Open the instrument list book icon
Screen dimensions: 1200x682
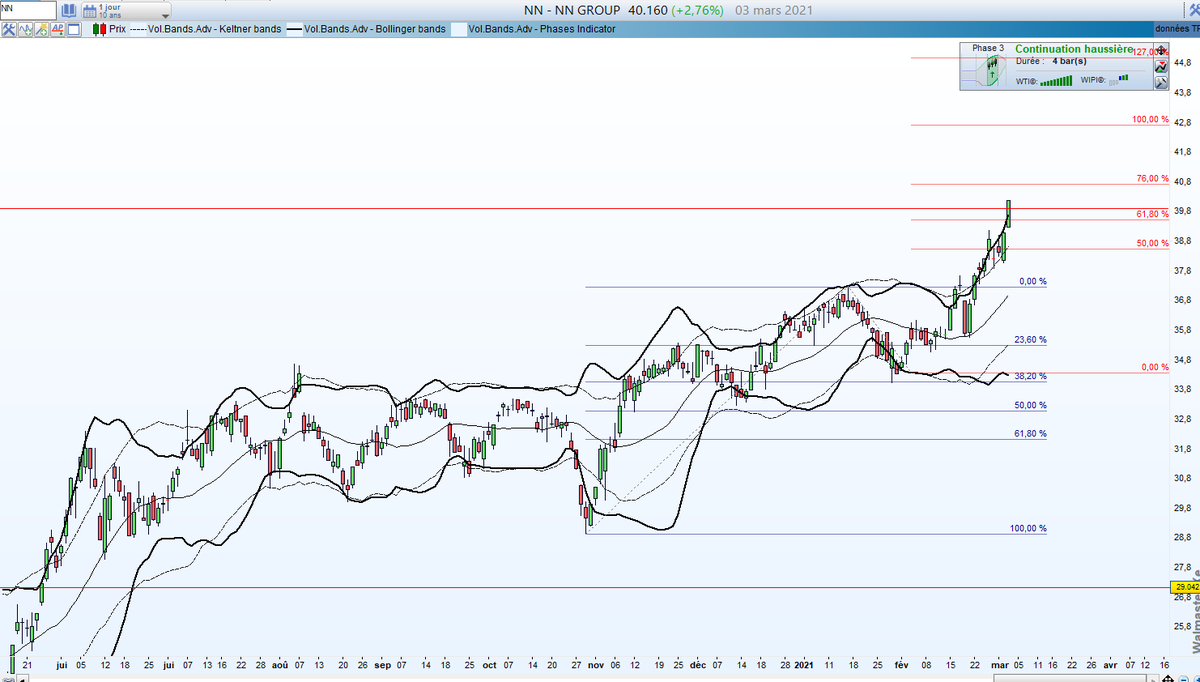click(69, 10)
